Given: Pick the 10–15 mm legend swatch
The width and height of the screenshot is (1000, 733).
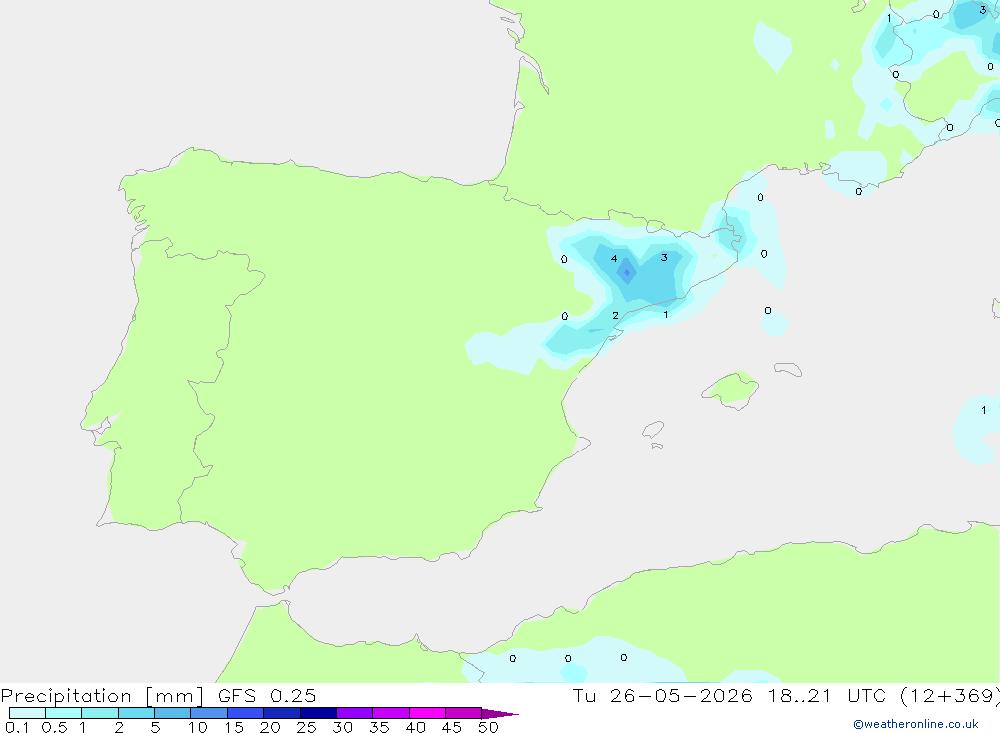Looking at the screenshot, I should (x=209, y=713).
